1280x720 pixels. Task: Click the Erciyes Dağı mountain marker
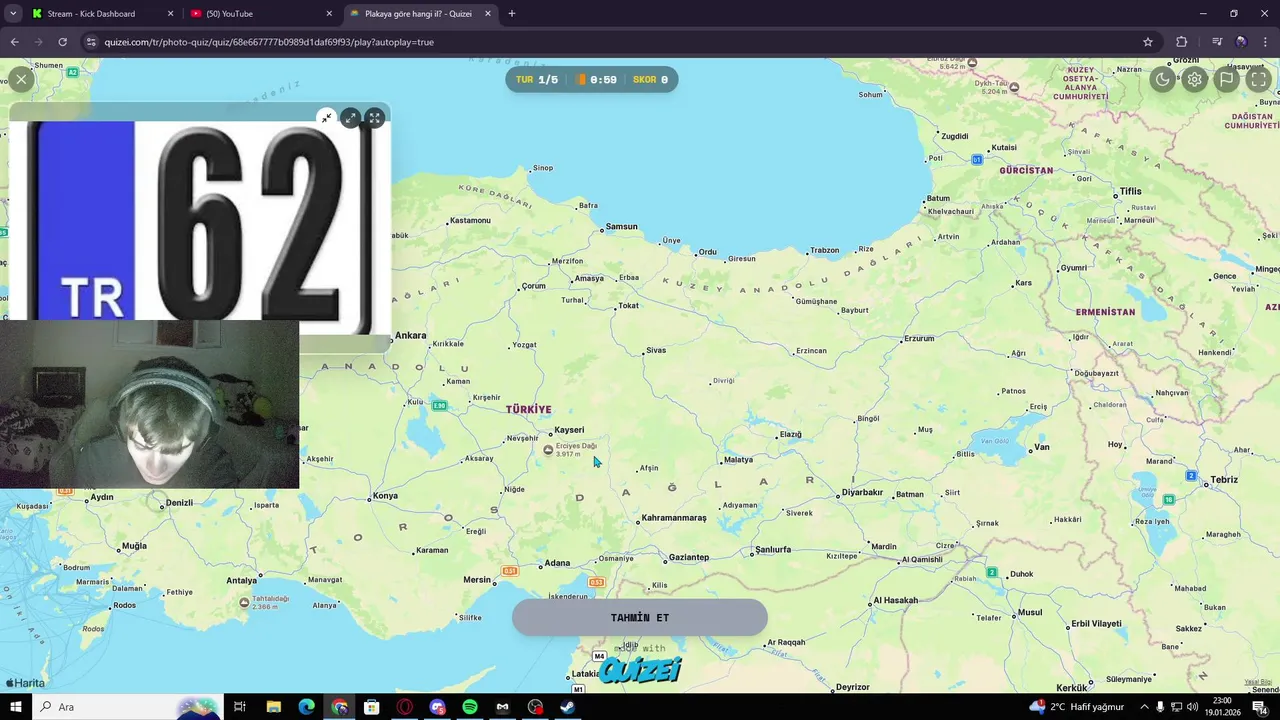[x=548, y=450]
